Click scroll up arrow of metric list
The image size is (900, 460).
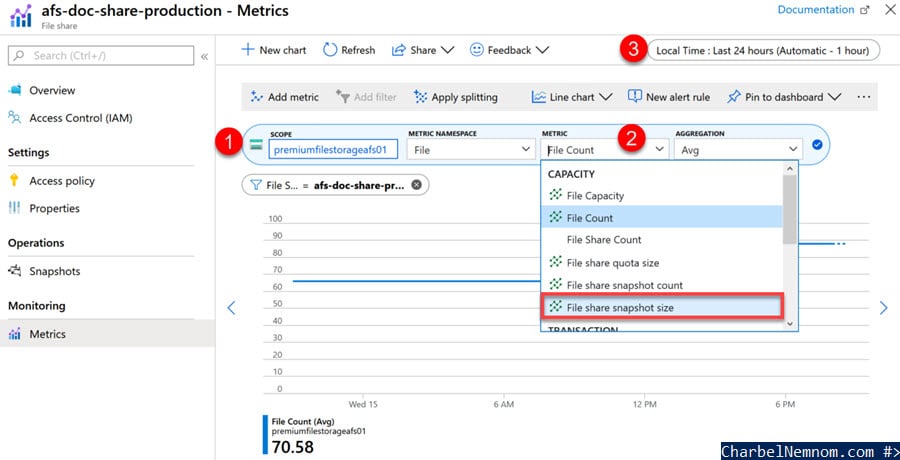pos(790,169)
